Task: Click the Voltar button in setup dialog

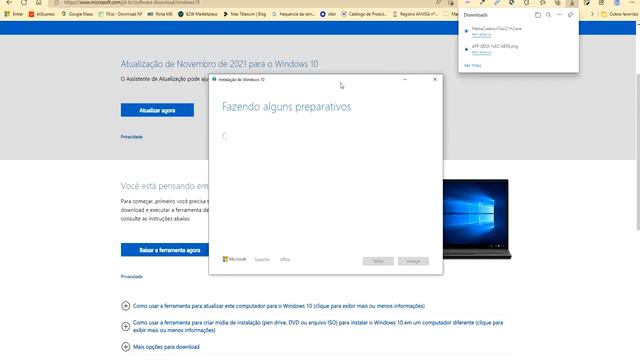Action: pos(378,261)
